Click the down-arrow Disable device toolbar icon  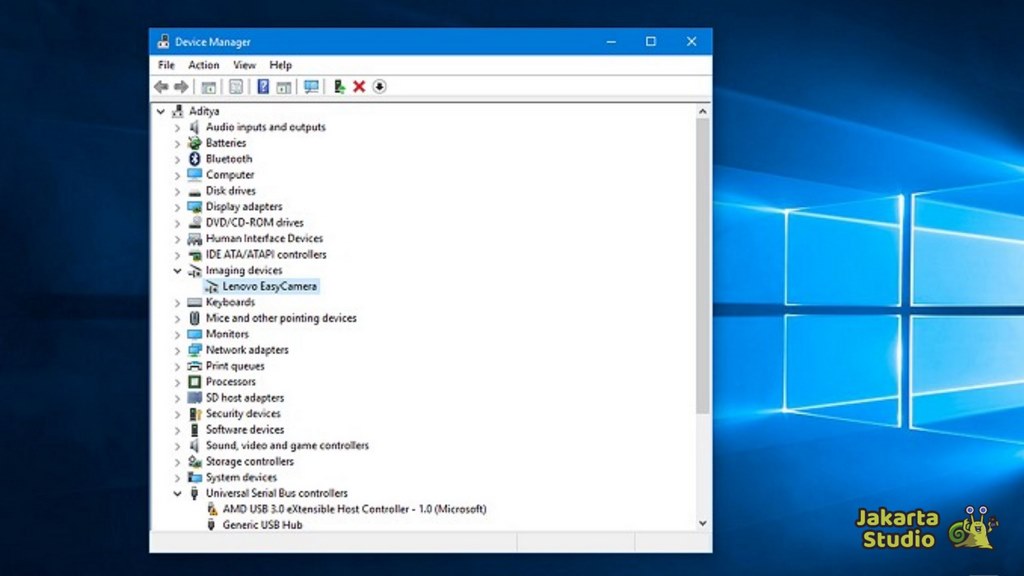click(x=379, y=87)
